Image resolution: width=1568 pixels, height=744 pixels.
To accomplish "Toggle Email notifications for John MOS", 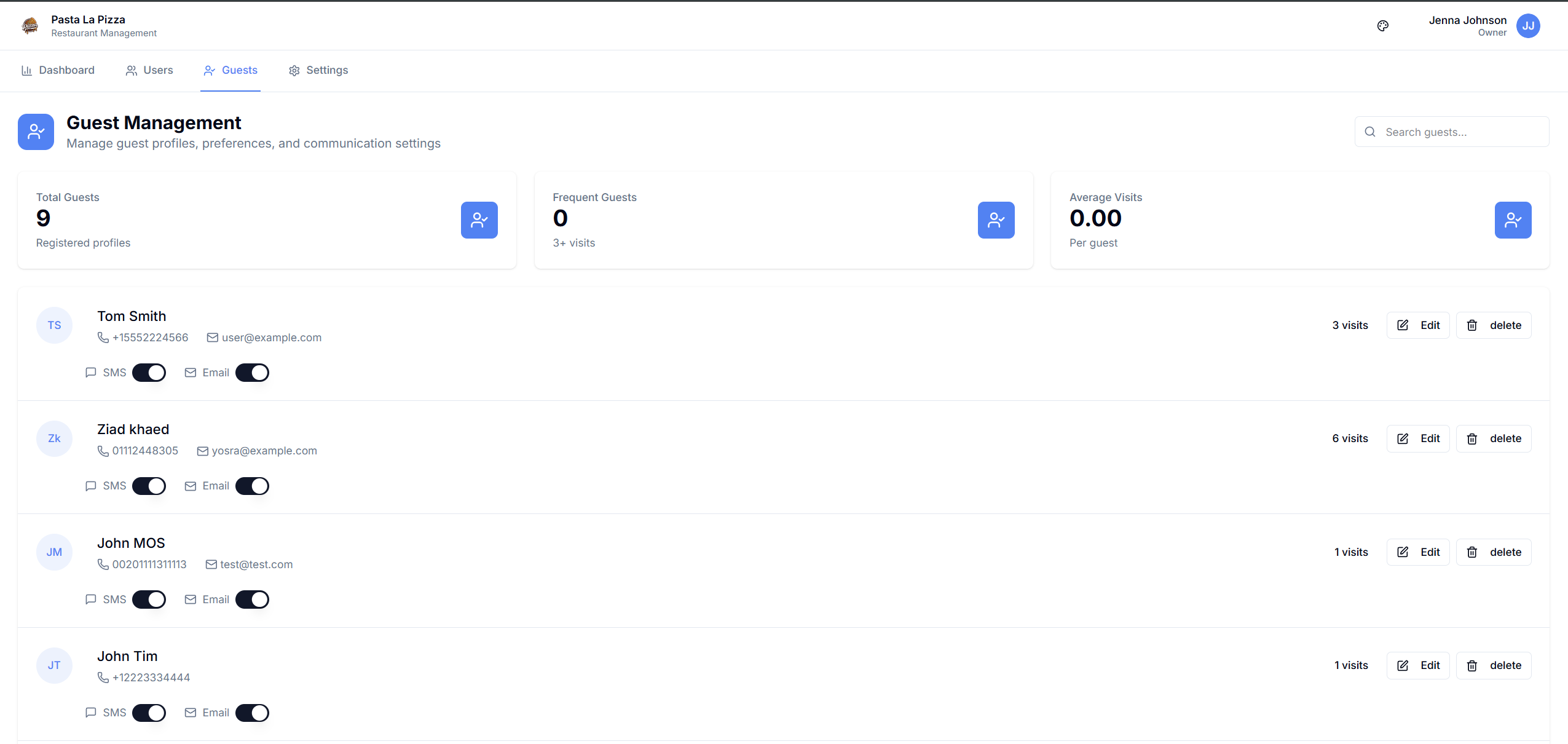I will pyautogui.click(x=252, y=600).
